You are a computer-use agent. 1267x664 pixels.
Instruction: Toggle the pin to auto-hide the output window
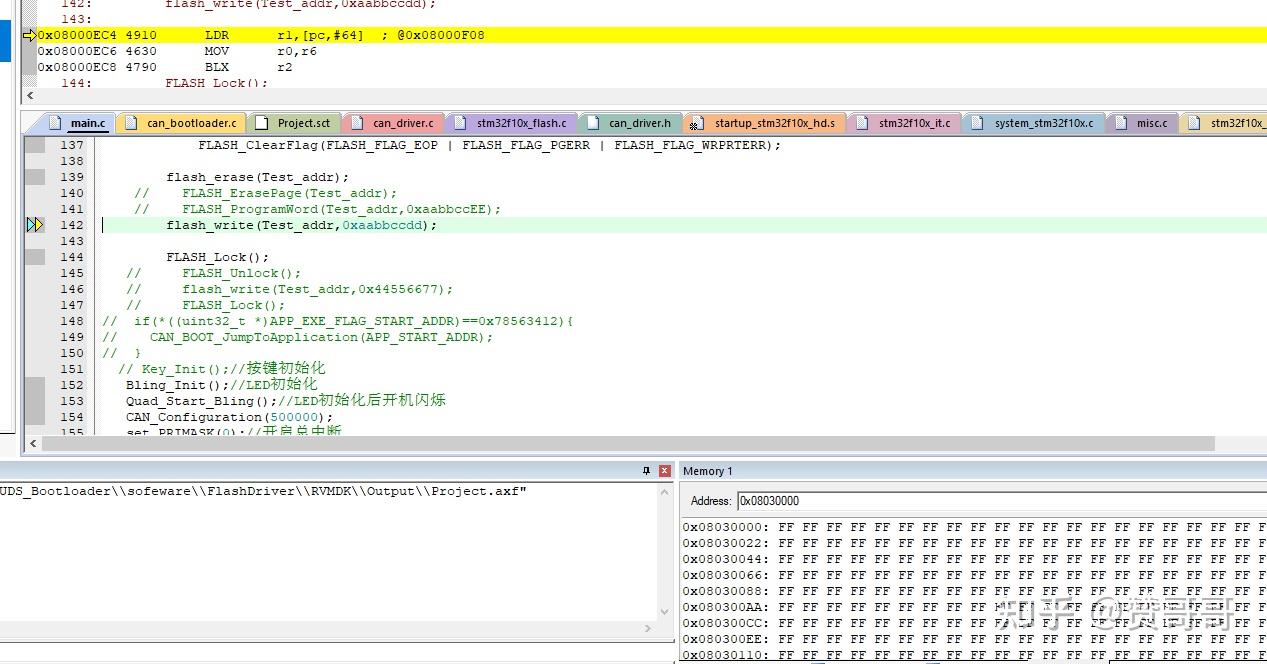(645, 470)
